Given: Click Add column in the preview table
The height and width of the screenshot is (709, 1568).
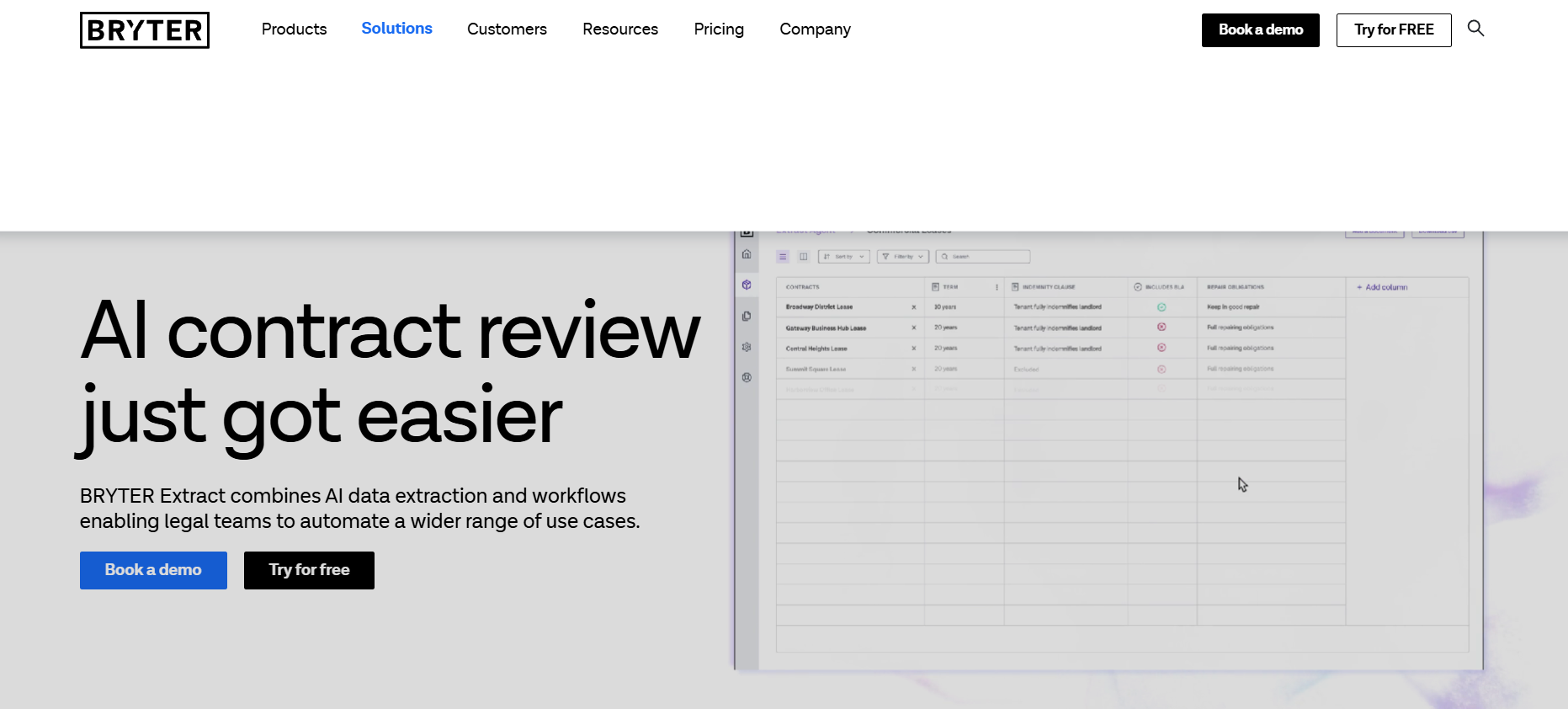Looking at the screenshot, I should coord(1382,287).
